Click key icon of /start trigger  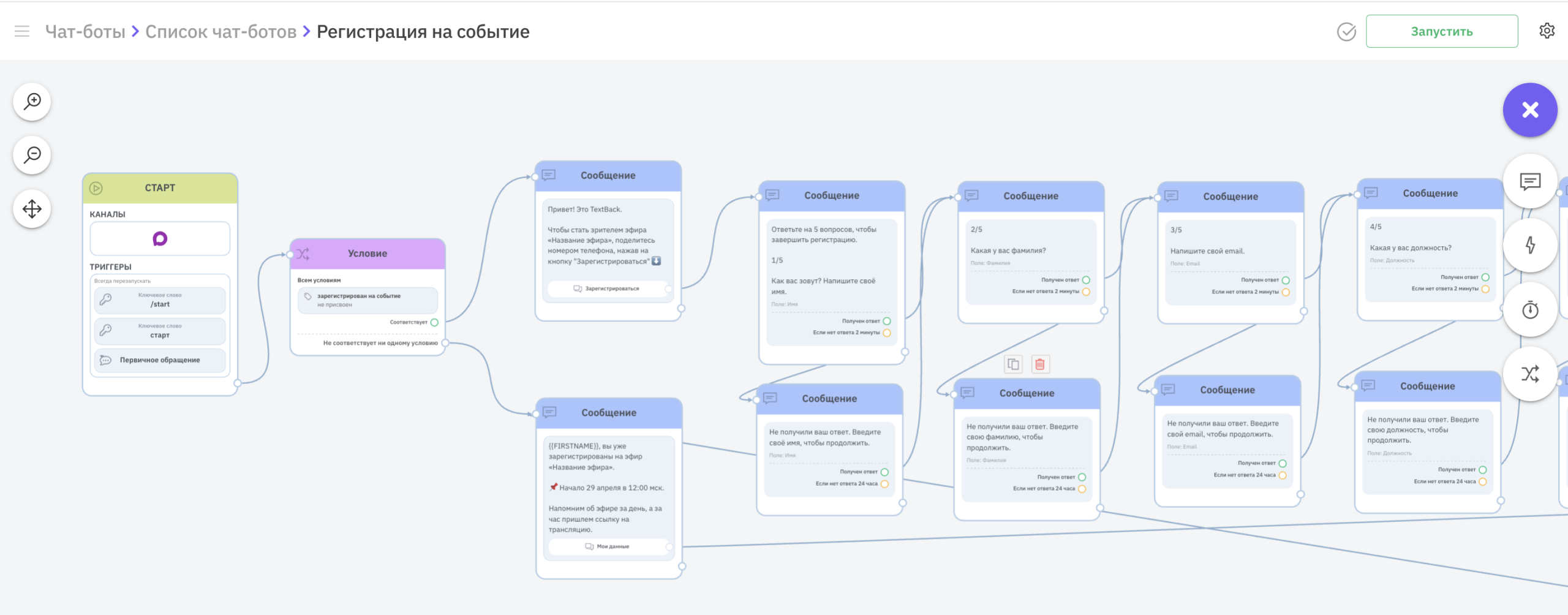(x=105, y=300)
